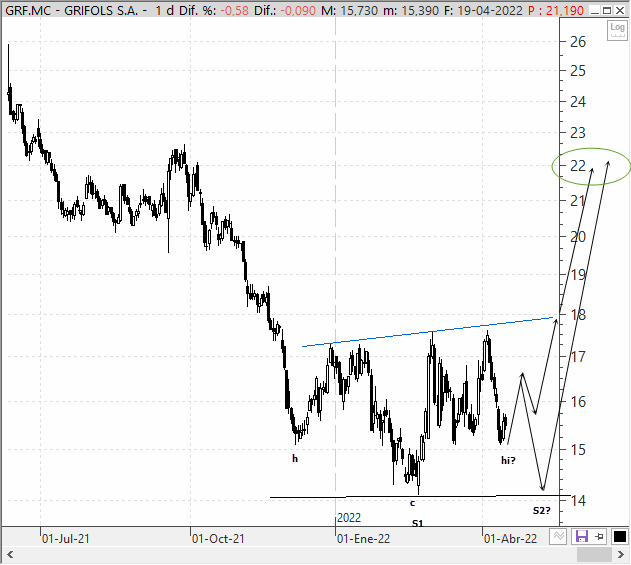Click the P : 21,190 price

coord(555,10)
